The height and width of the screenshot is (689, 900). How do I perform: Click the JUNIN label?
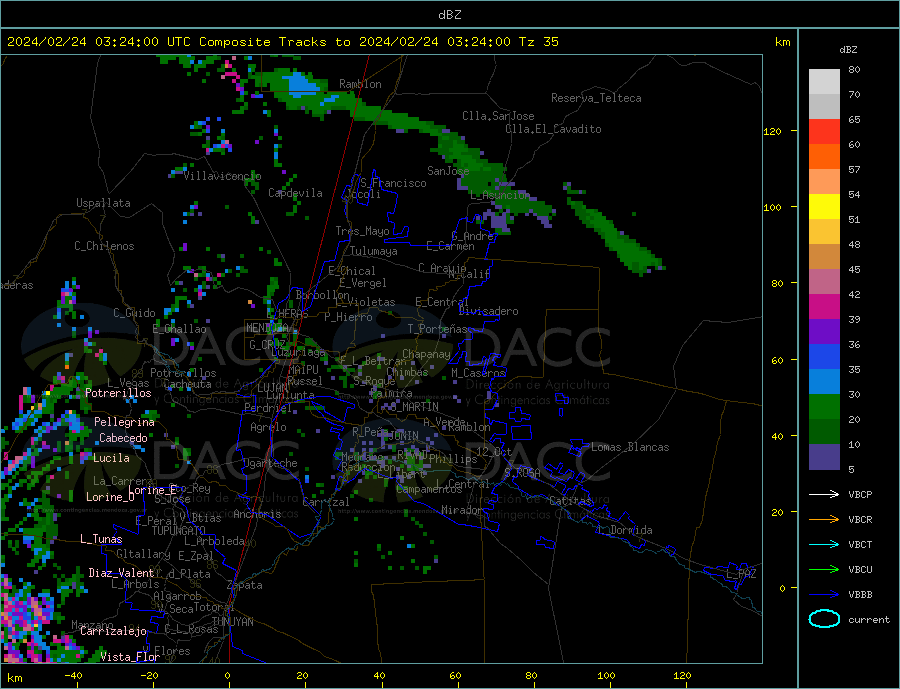404,436
